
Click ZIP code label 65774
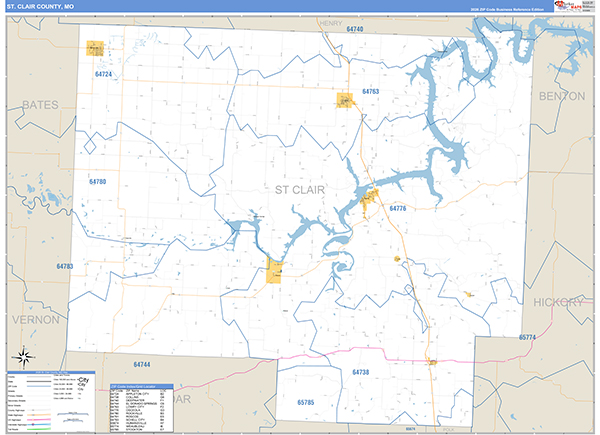[527, 337]
